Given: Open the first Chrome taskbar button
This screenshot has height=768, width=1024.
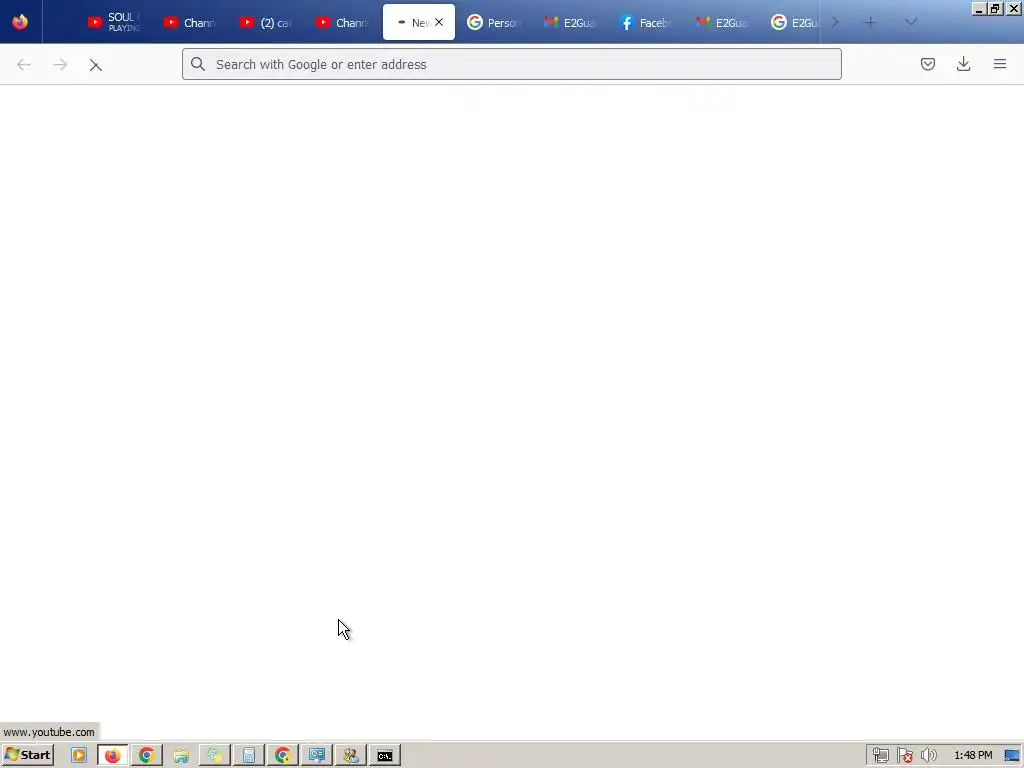Looking at the screenshot, I should click(147, 755).
